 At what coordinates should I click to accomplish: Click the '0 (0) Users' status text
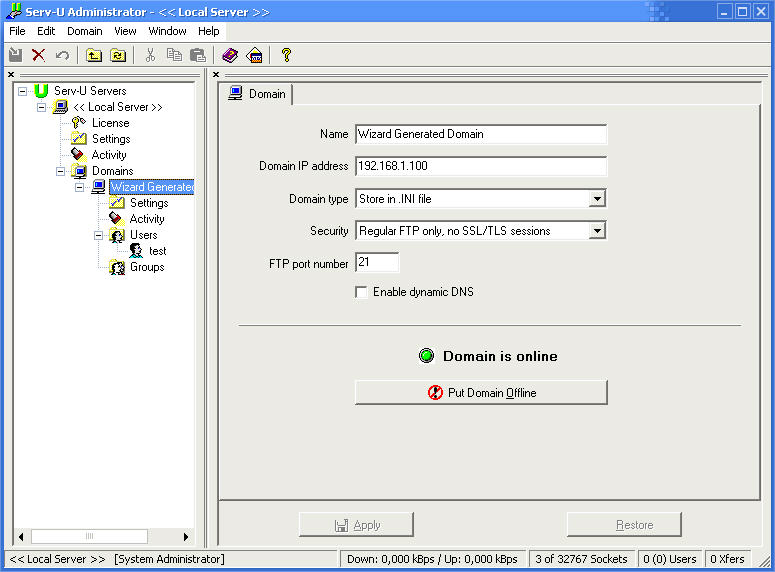tap(670, 559)
